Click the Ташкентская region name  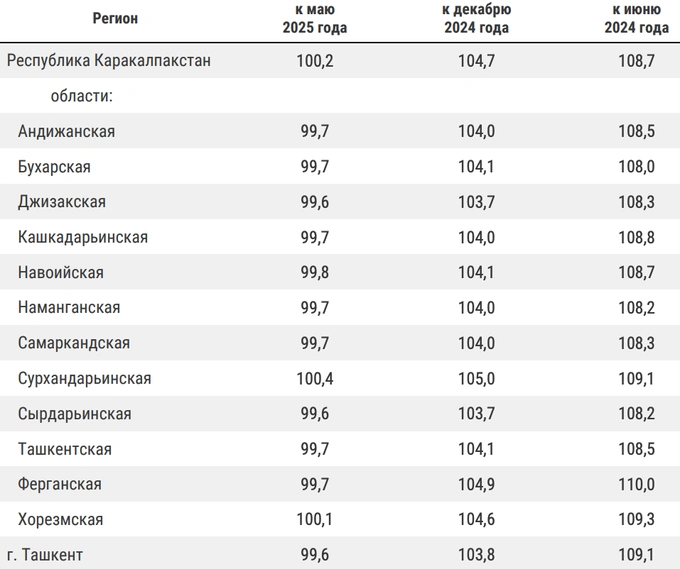pyautogui.click(x=65, y=449)
